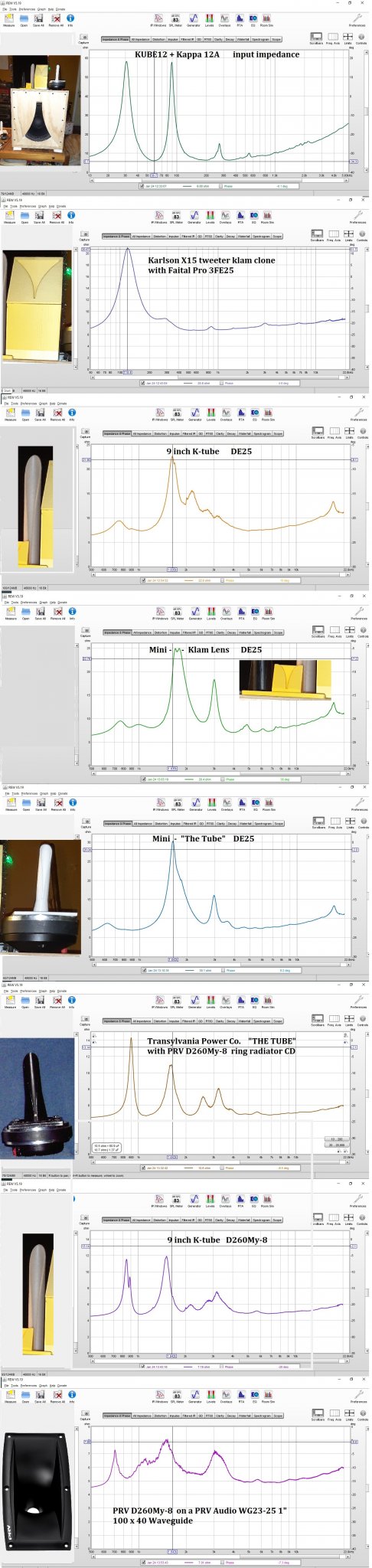372x1568 pixels.
Task: Open Overlays in Karlson X15 tweeter window
Action: pyautogui.click(x=225, y=217)
